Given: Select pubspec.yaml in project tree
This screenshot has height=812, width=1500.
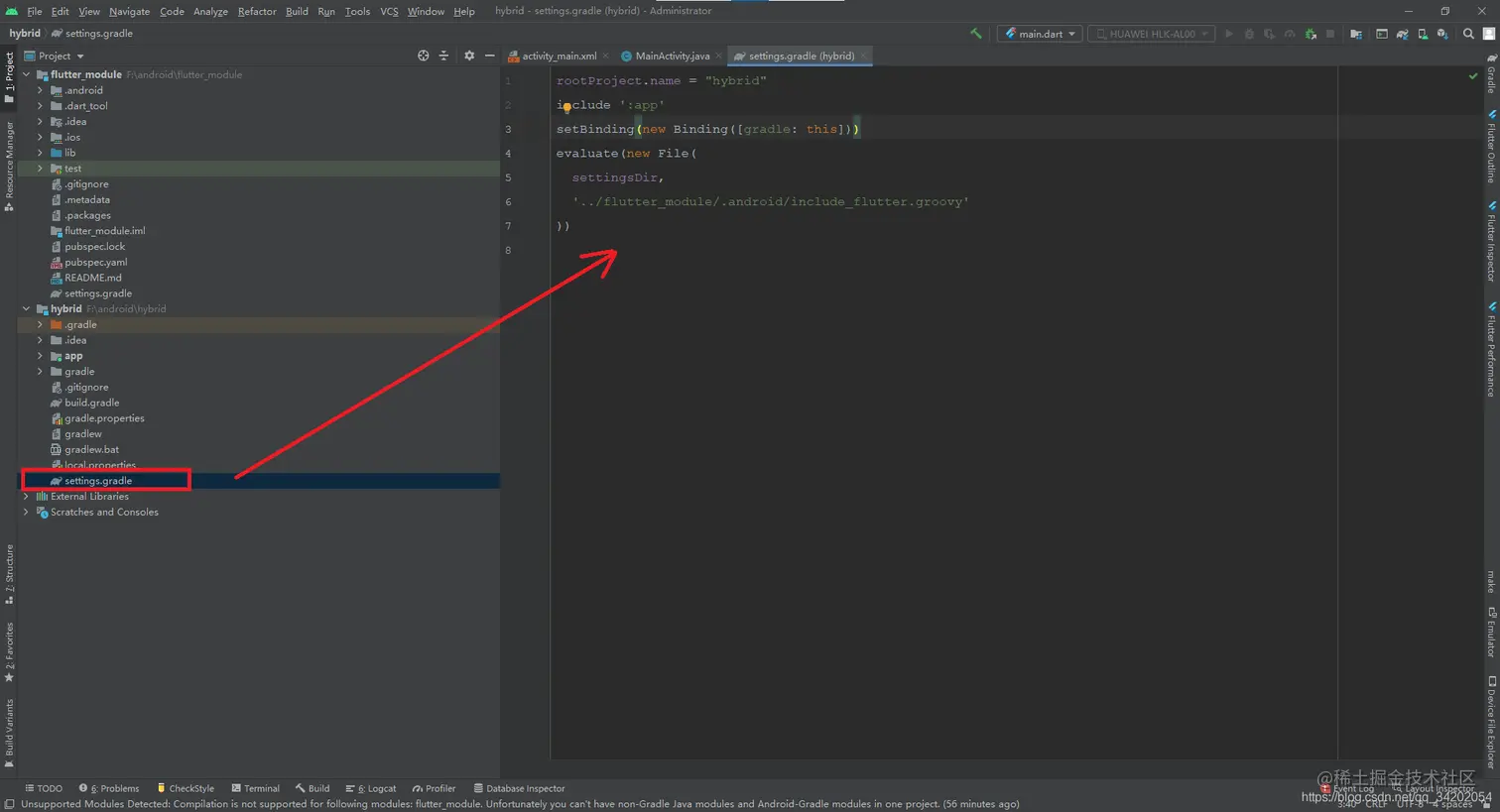Looking at the screenshot, I should (95, 263).
